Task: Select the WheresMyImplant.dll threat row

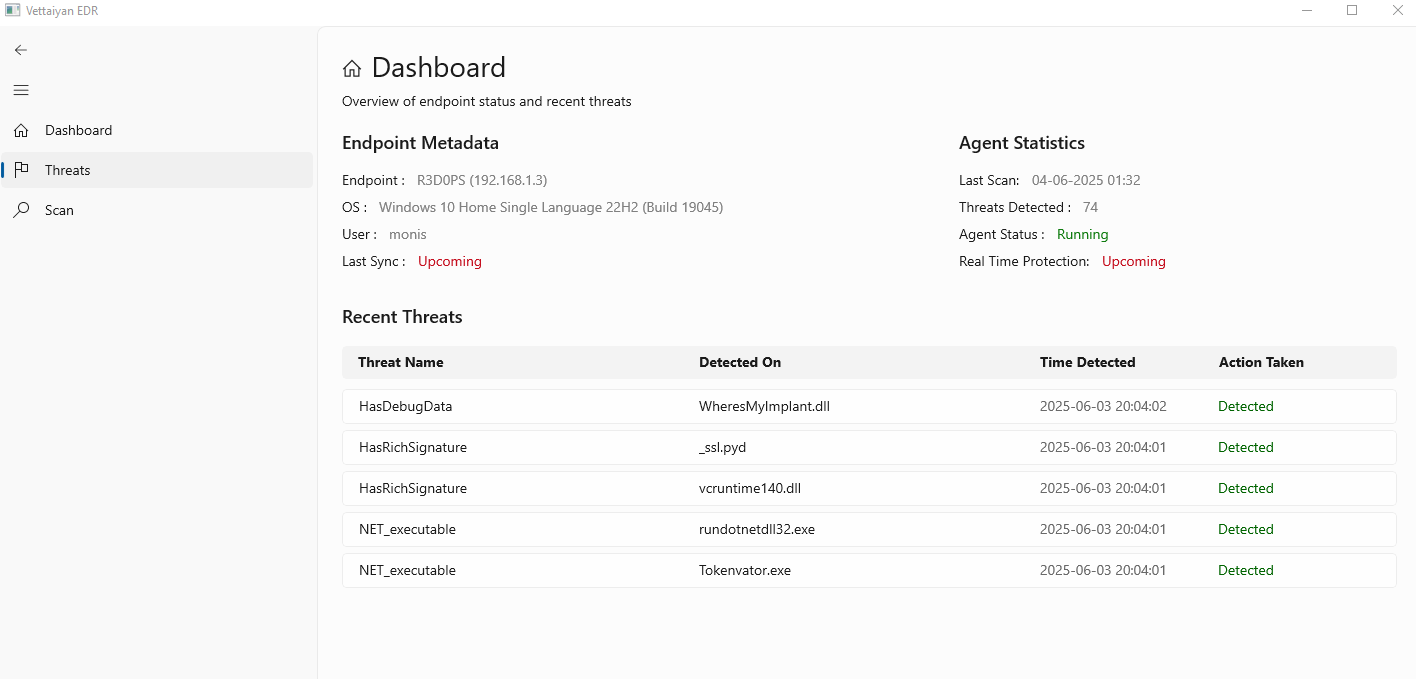Action: [868, 407]
